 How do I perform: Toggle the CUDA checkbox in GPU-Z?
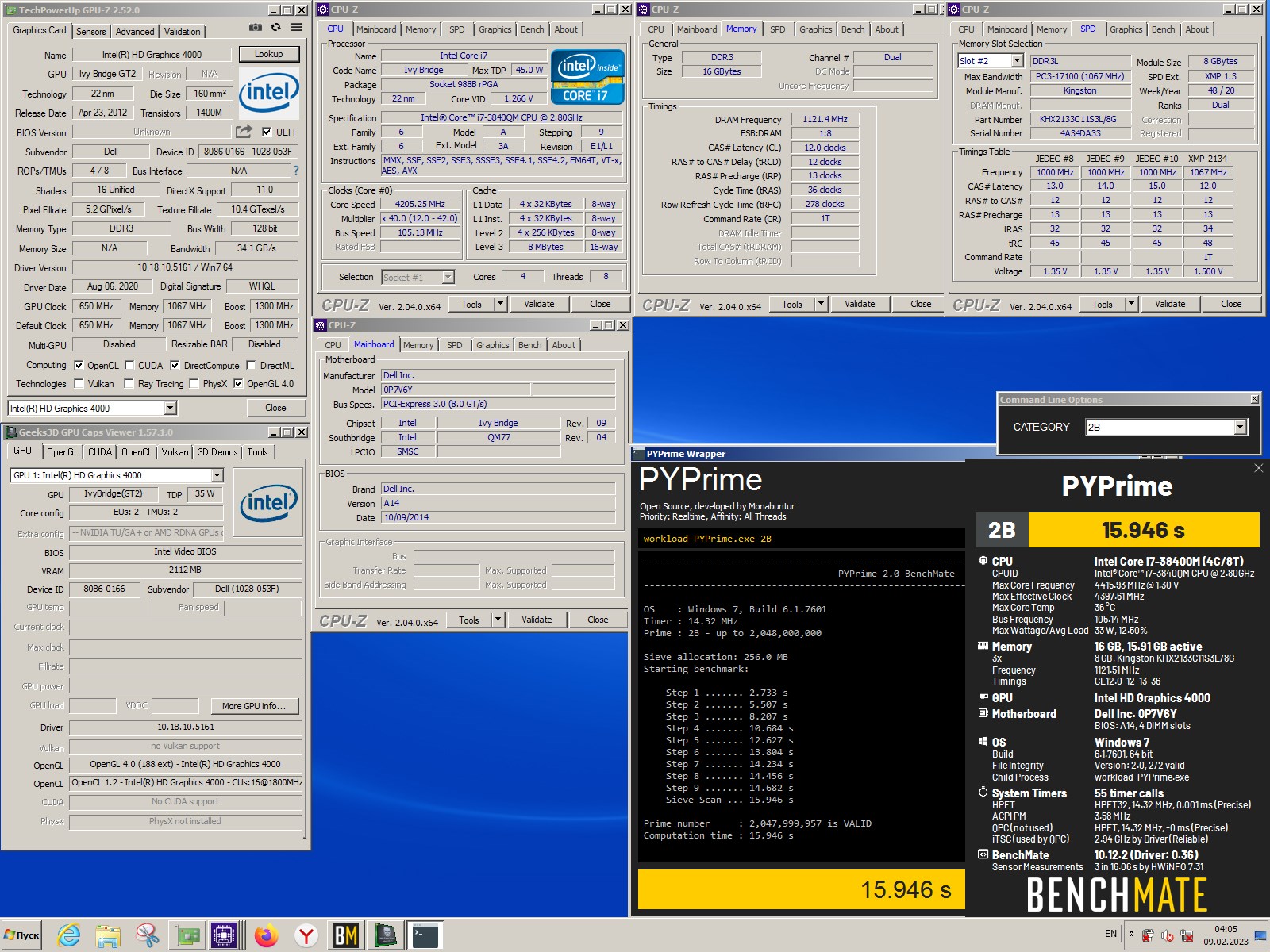[129, 366]
